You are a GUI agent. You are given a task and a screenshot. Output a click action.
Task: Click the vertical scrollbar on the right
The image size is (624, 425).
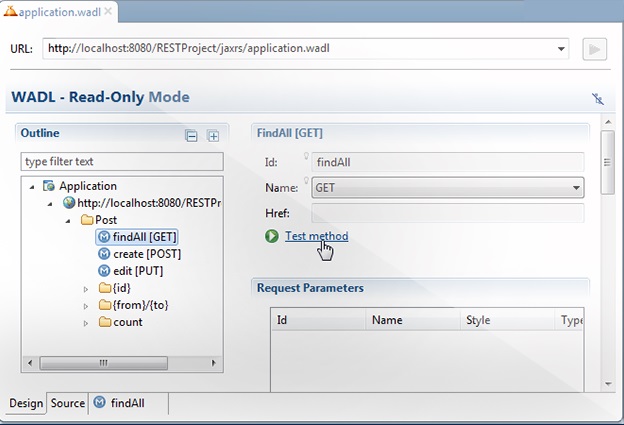point(606,160)
